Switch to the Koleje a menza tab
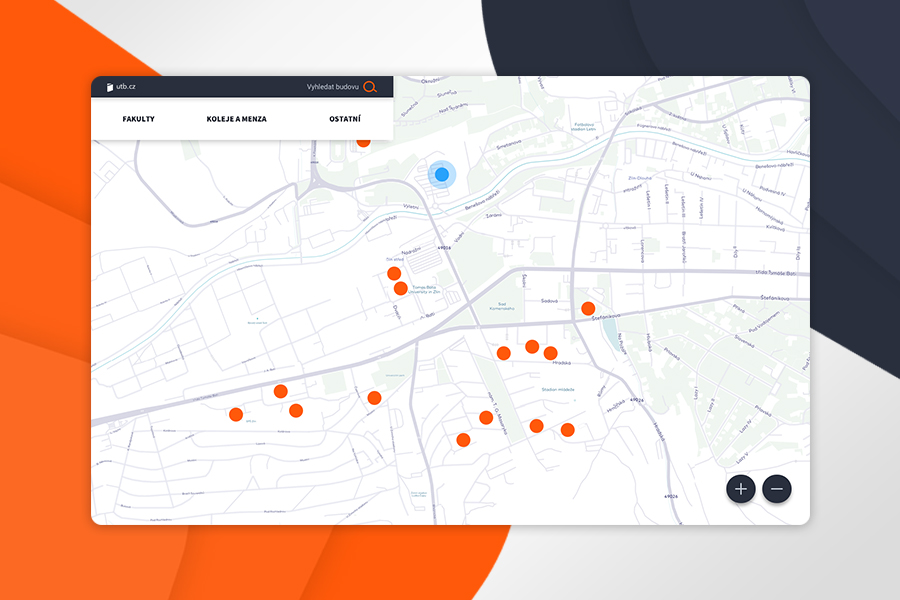This screenshot has height=600, width=900. [236, 119]
